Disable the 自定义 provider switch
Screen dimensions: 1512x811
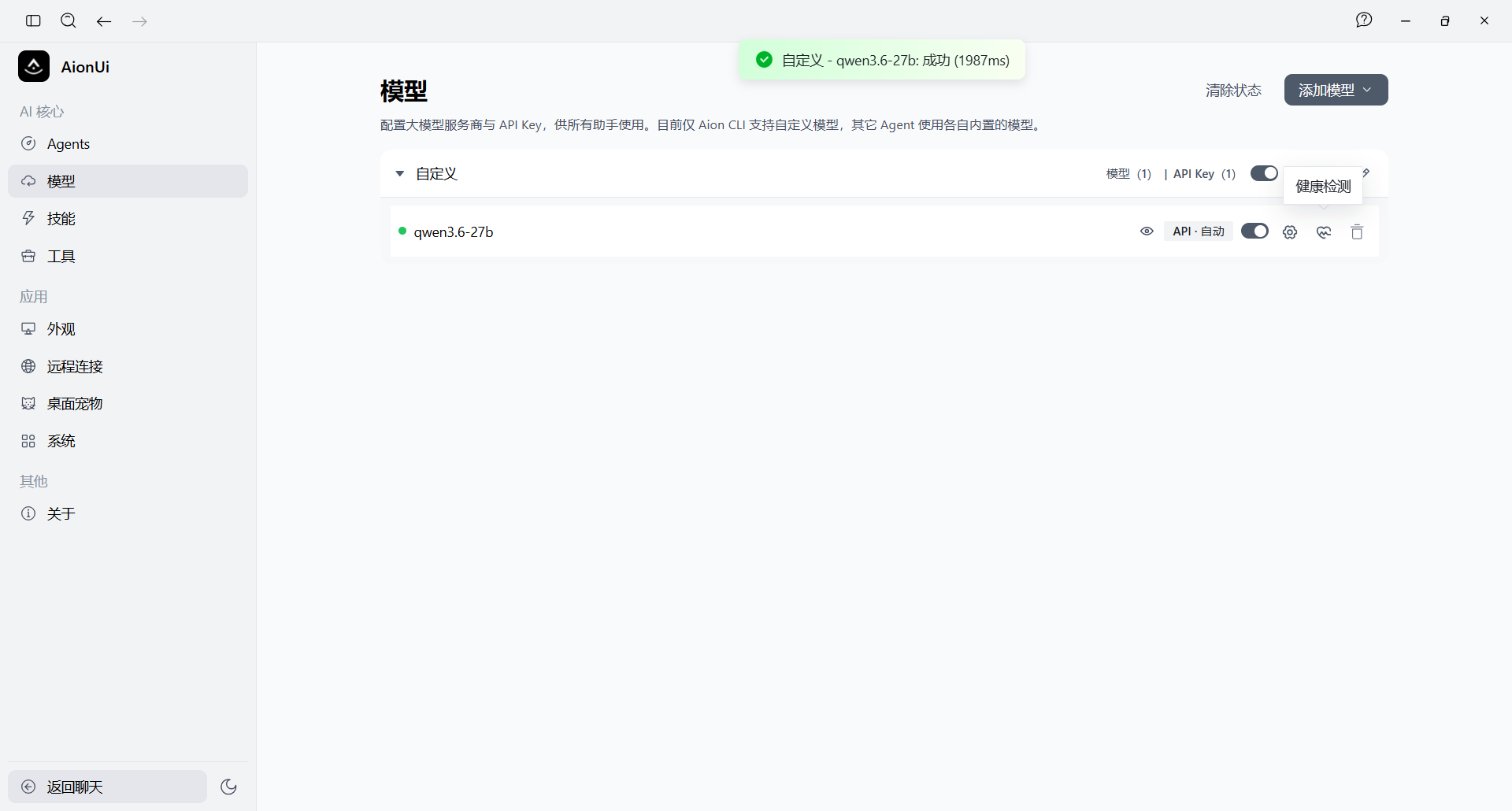pos(1264,173)
